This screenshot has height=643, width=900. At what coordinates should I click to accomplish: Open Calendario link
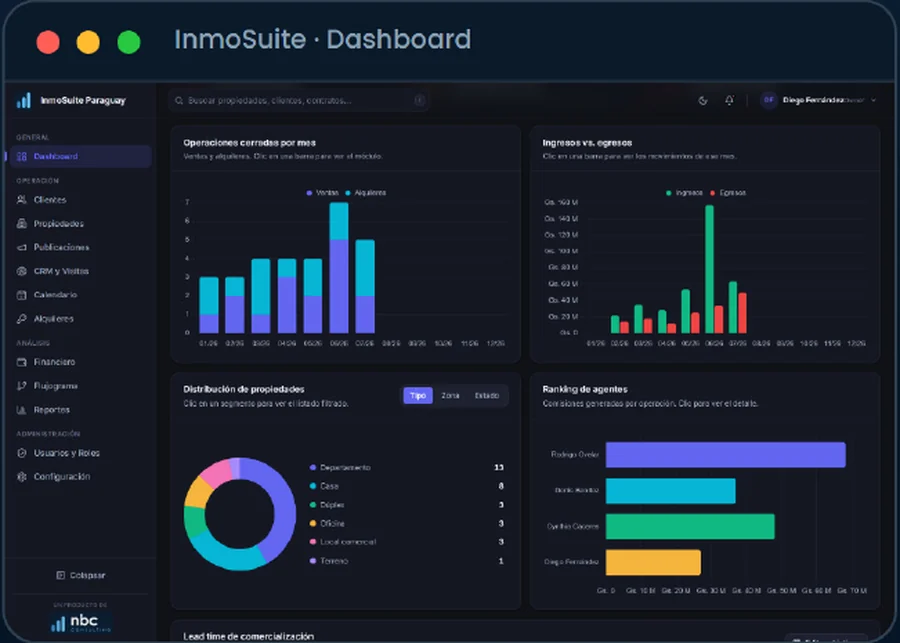pos(81,295)
